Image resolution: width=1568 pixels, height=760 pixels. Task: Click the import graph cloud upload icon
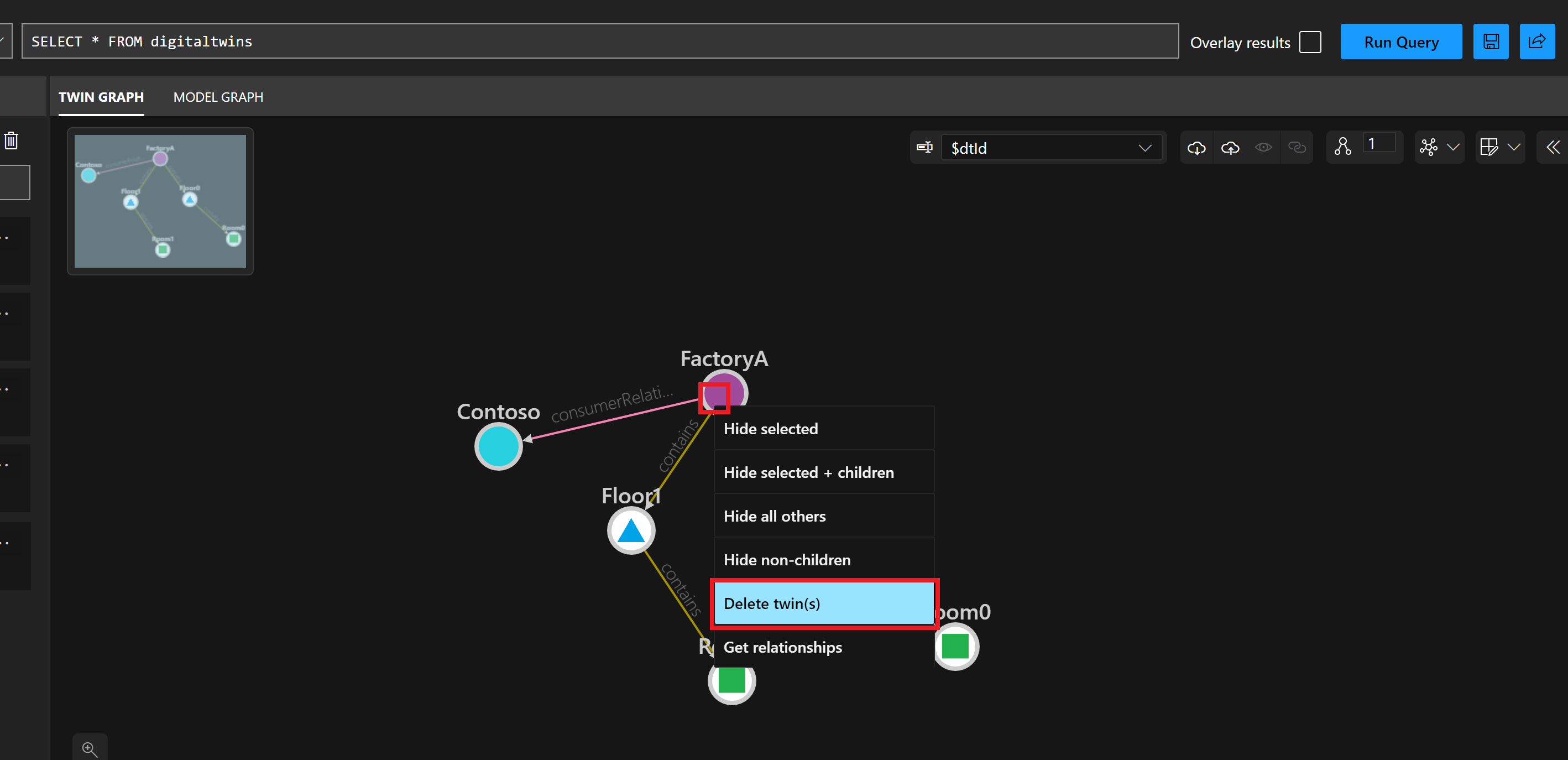[x=1230, y=148]
